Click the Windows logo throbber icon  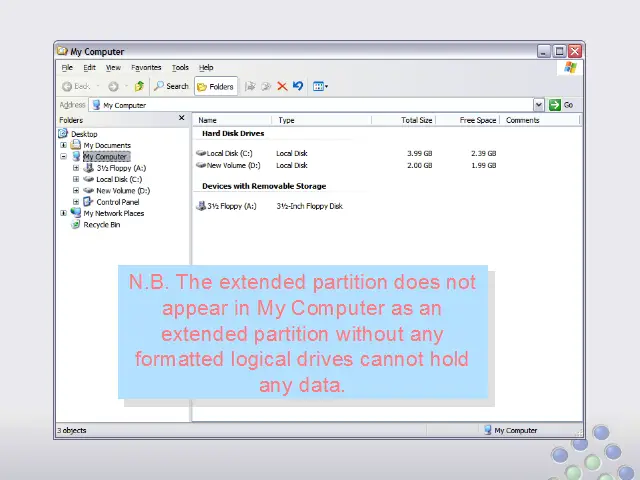570,67
